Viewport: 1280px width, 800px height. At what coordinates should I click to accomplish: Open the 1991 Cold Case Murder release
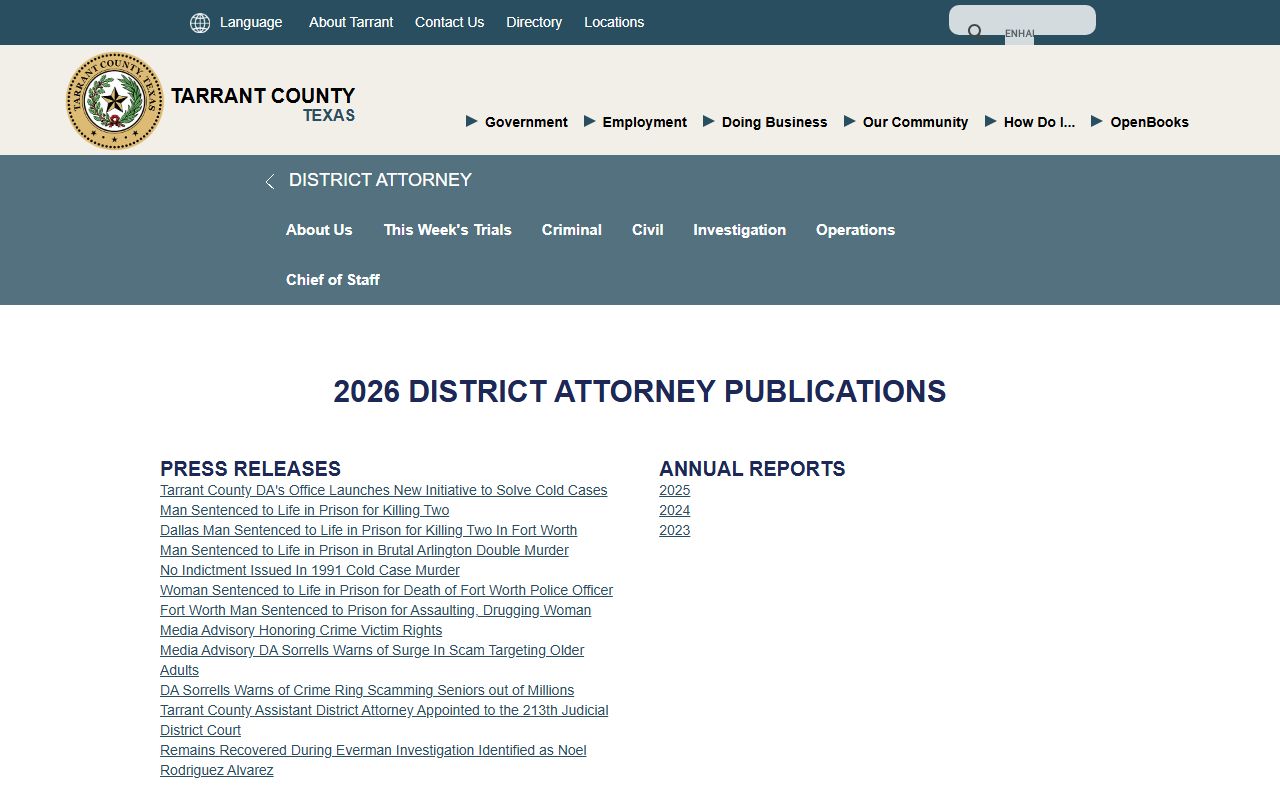coord(310,570)
